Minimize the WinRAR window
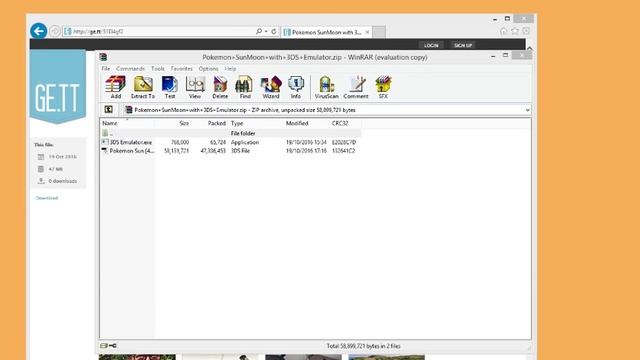 (x=493, y=56)
